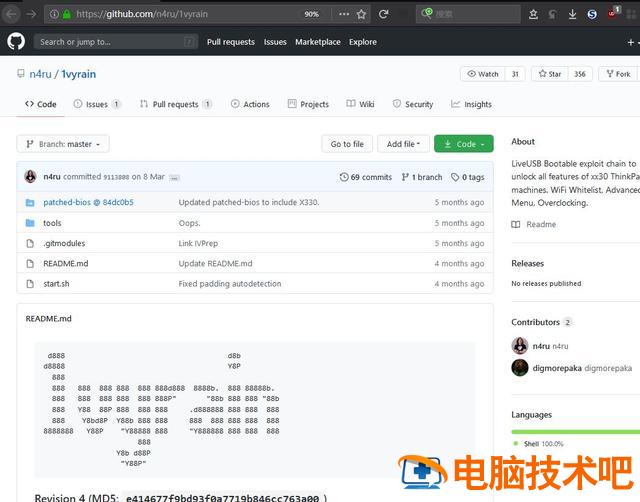Open Marketplace from top navigation
640x502 pixels.
[x=318, y=42]
